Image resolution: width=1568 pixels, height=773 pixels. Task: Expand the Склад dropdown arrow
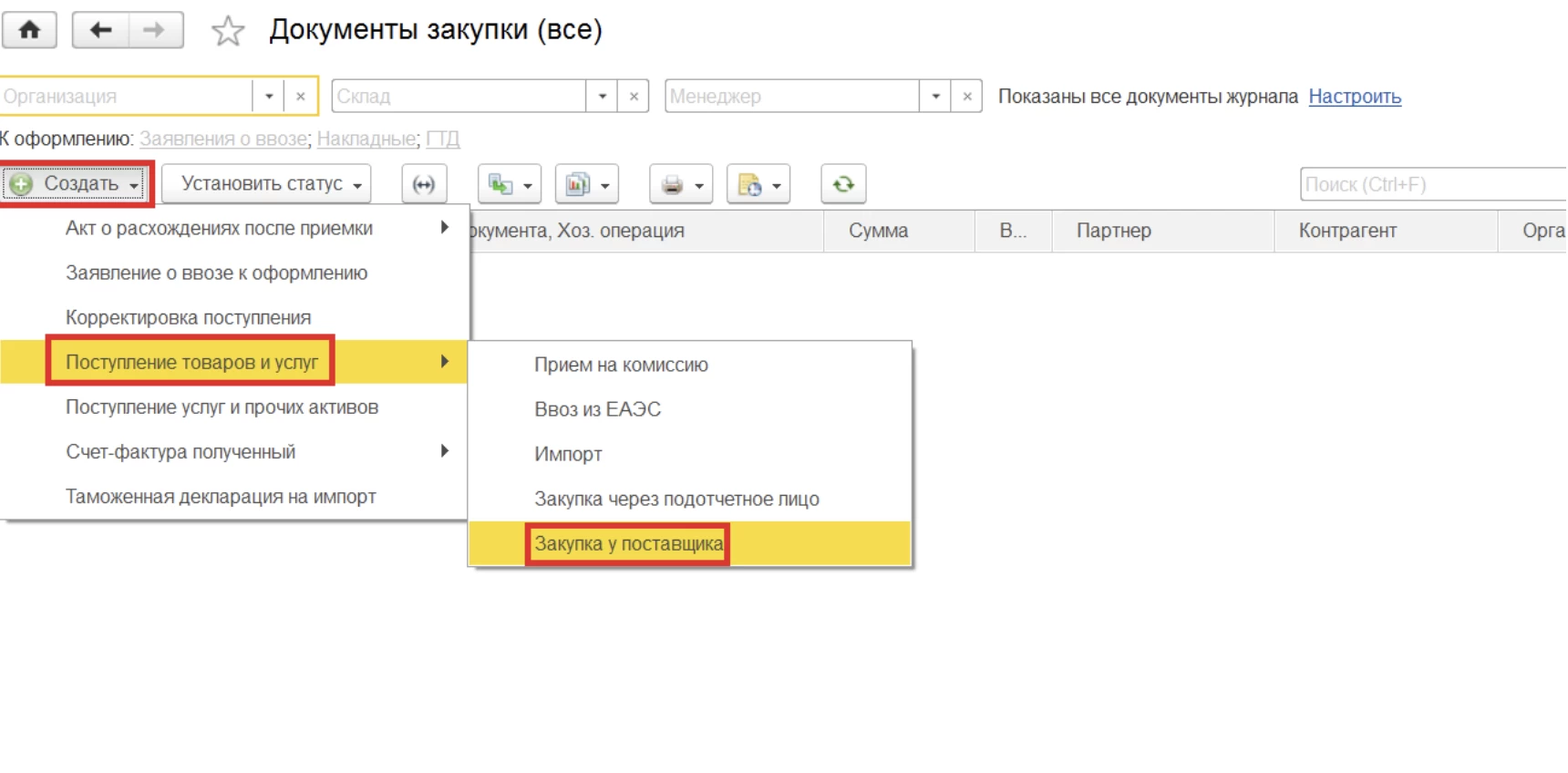point(602,97)
